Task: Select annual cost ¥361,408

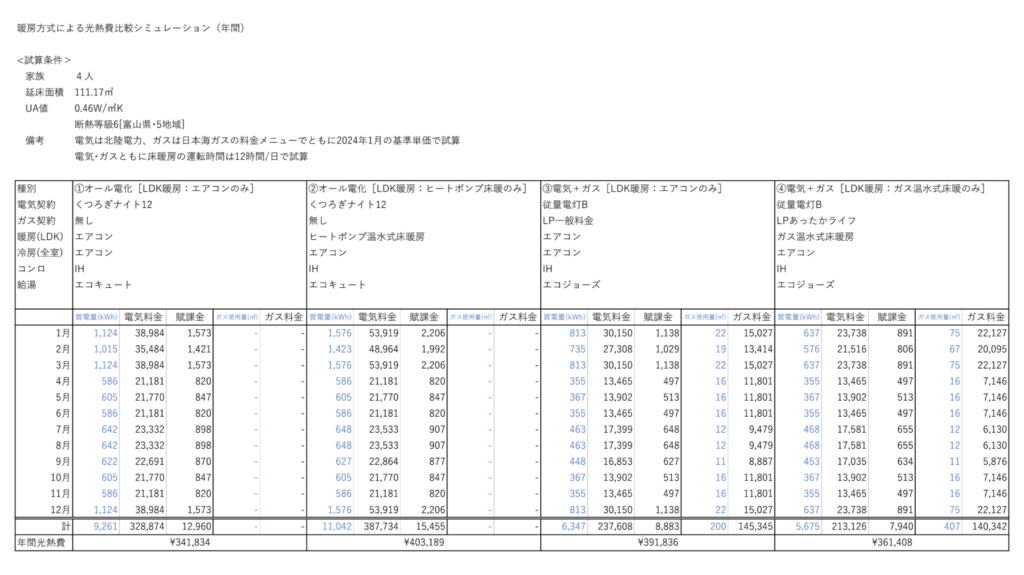Action: tap(891, 542)
